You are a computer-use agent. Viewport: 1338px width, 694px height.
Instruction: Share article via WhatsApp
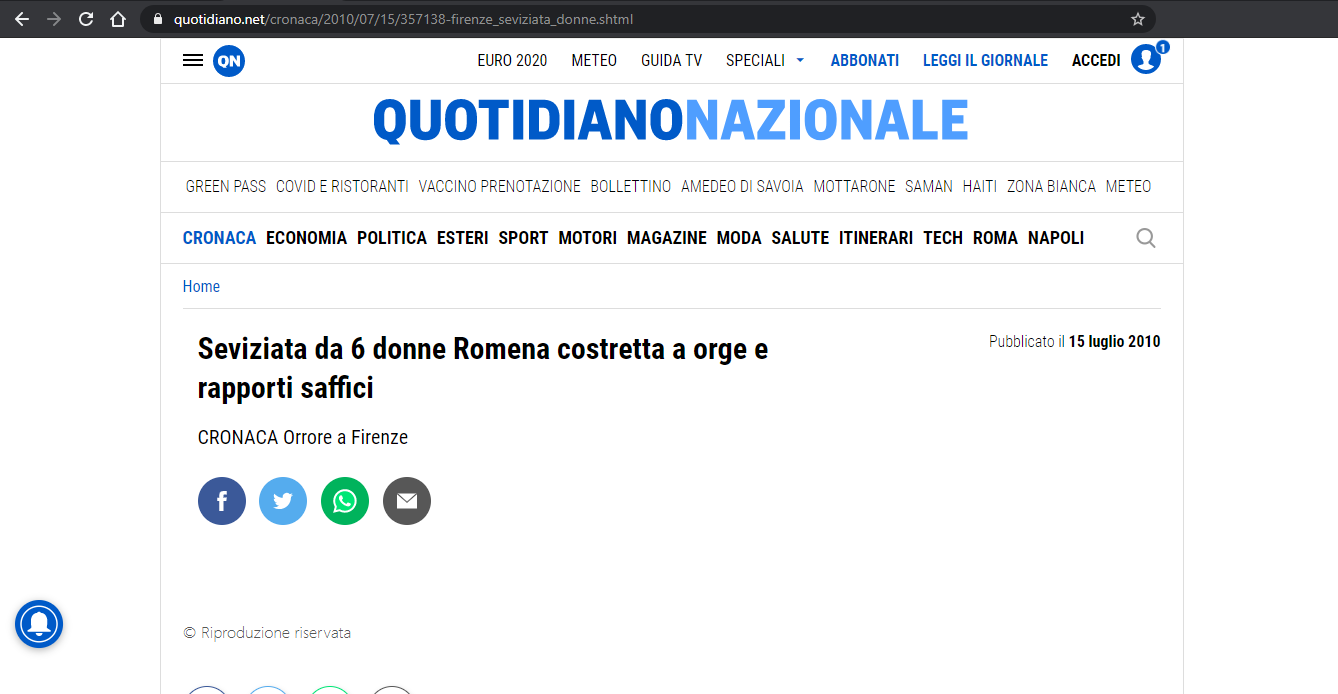345,501
